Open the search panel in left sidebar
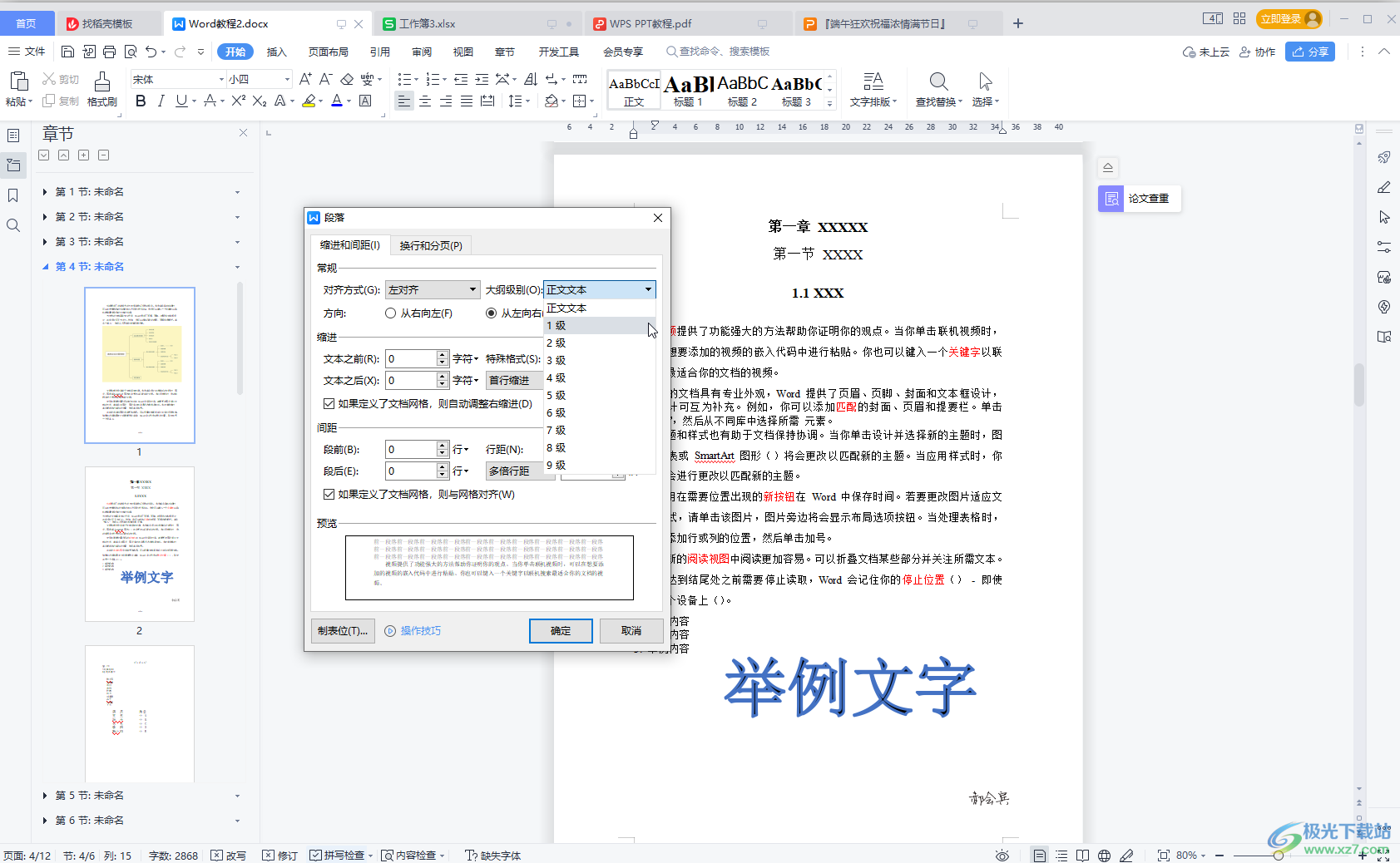The height and width of the screenshot is (863, 1400). pos(13,225)
